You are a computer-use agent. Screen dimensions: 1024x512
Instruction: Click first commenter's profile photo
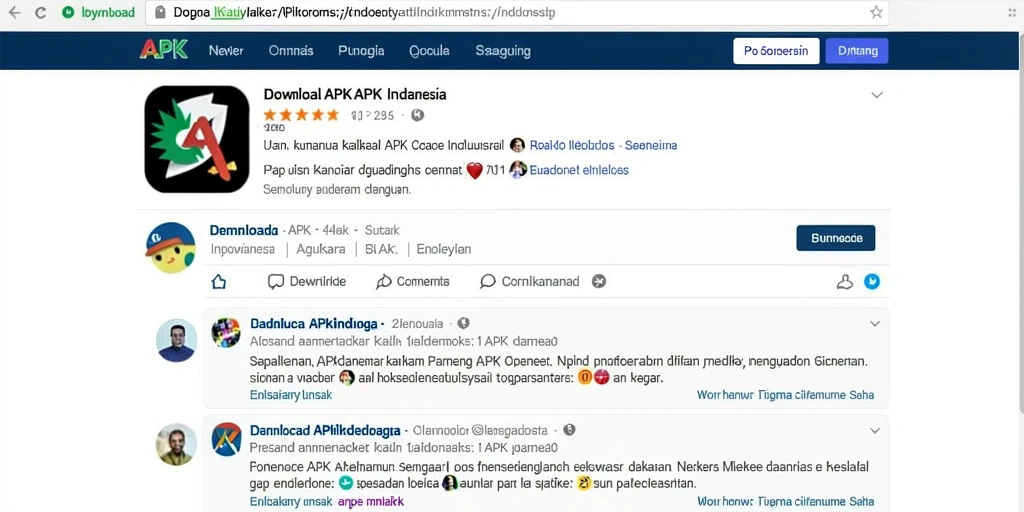pyautogui.click(x=176, y=340)
